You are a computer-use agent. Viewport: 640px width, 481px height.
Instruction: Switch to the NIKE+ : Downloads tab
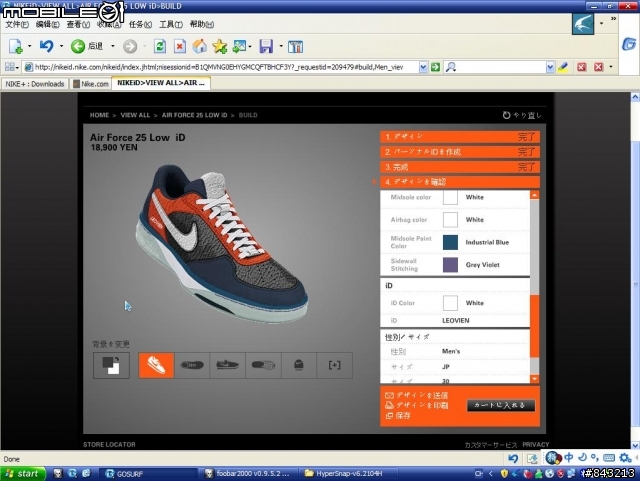point(35,84)
